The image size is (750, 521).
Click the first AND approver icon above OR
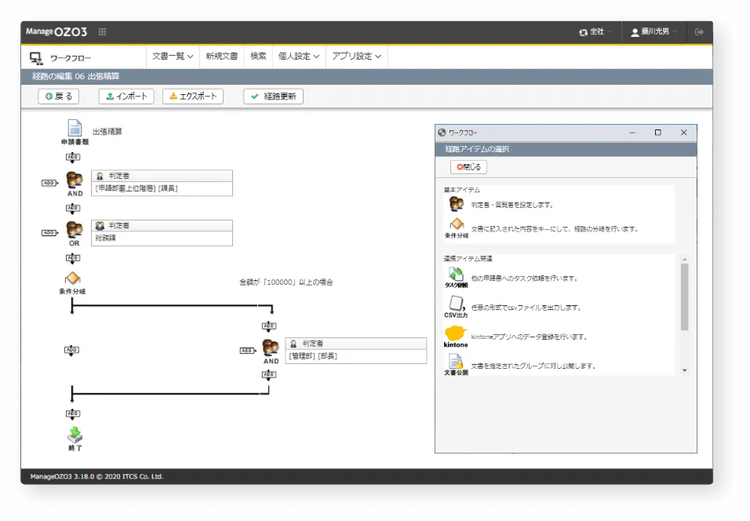[x=75, y=180]
